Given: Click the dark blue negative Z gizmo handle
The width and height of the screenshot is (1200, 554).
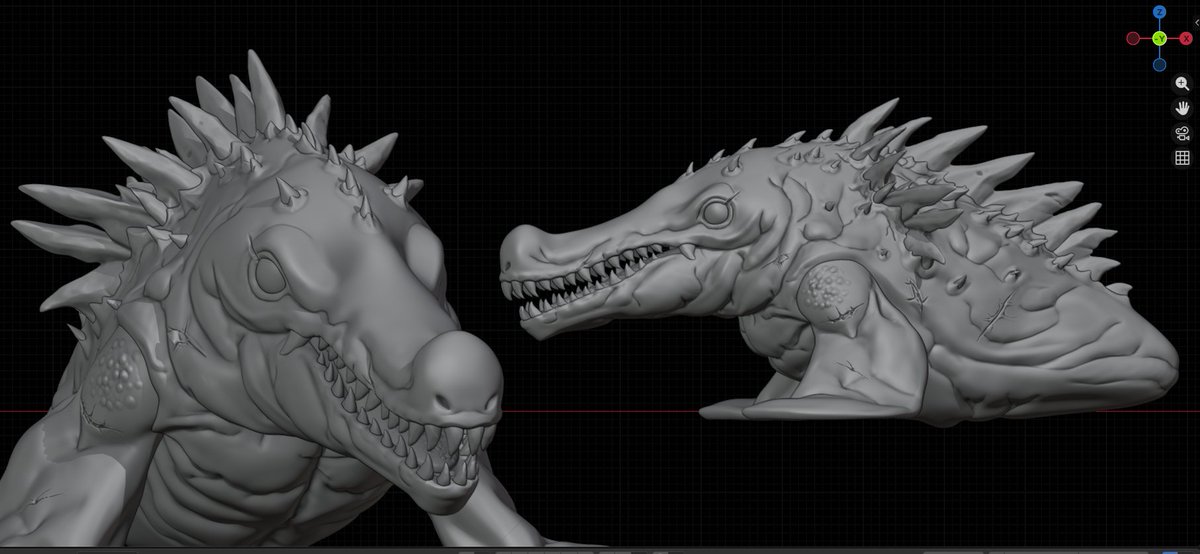Looking at the screenshot, I should click(x=1159, y=65).
